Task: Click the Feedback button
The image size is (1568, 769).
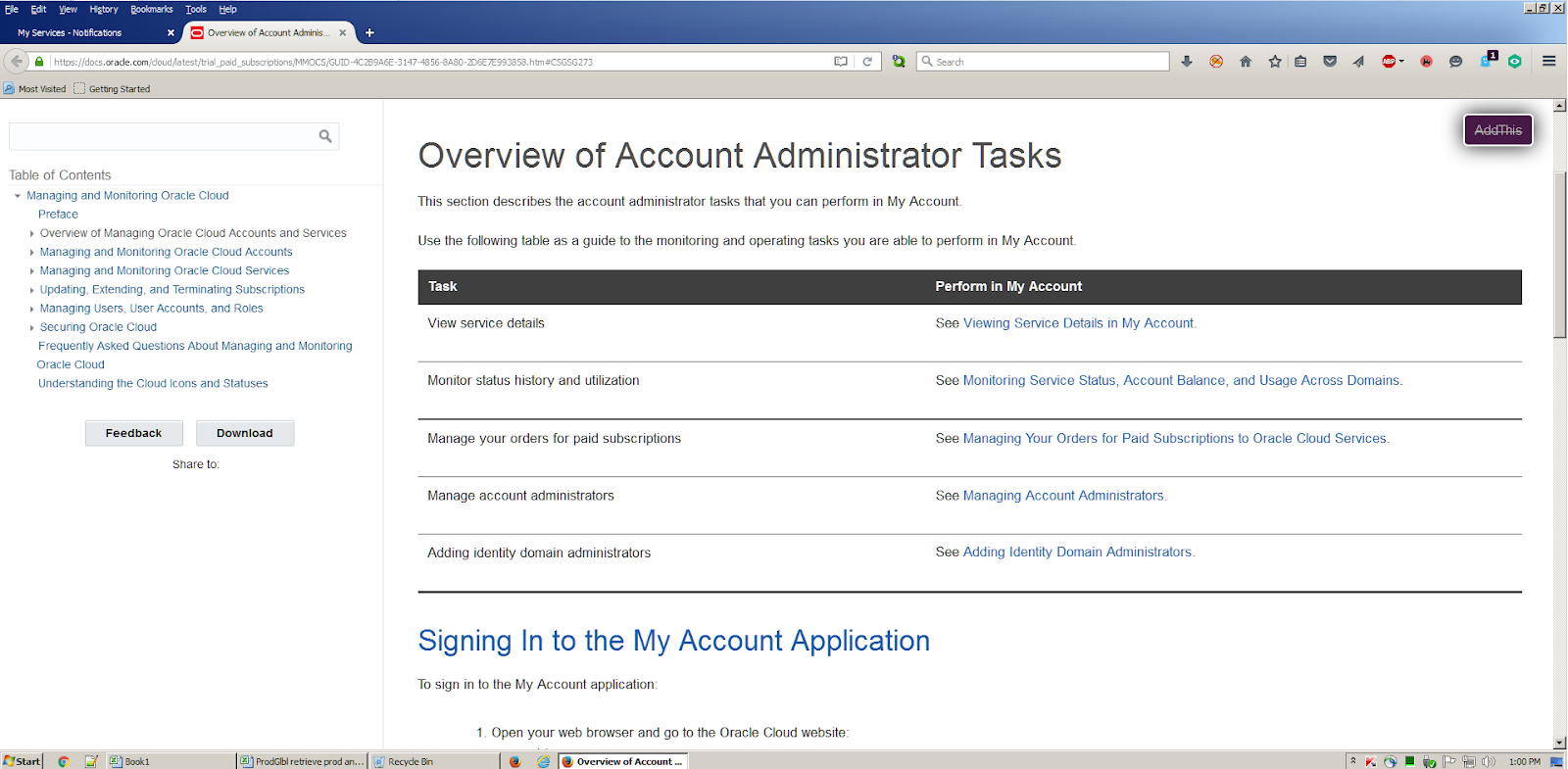Action: (134, 433)
